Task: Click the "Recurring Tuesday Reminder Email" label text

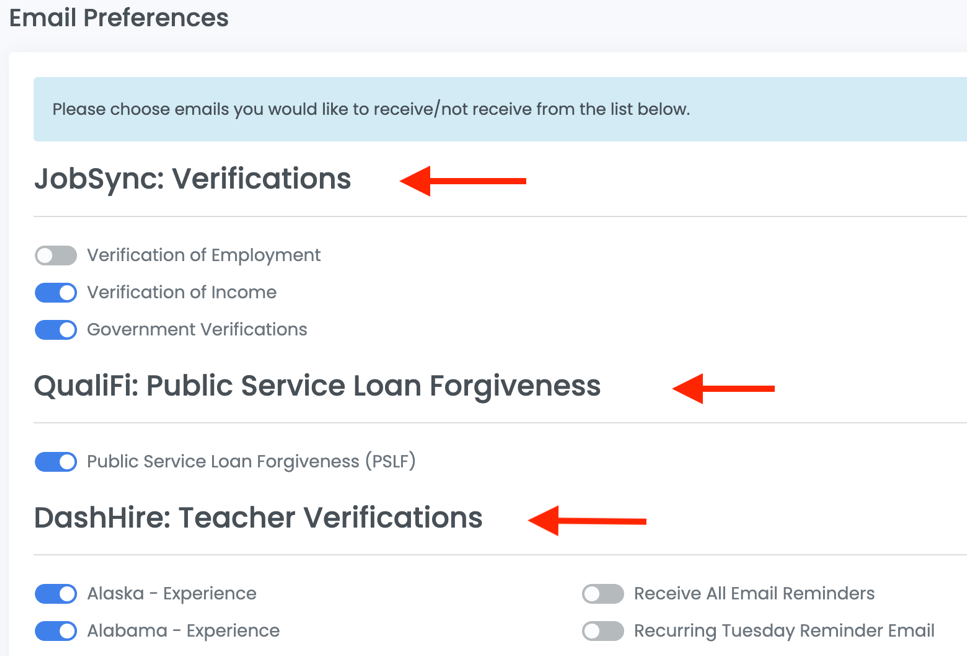Action: 784,630
